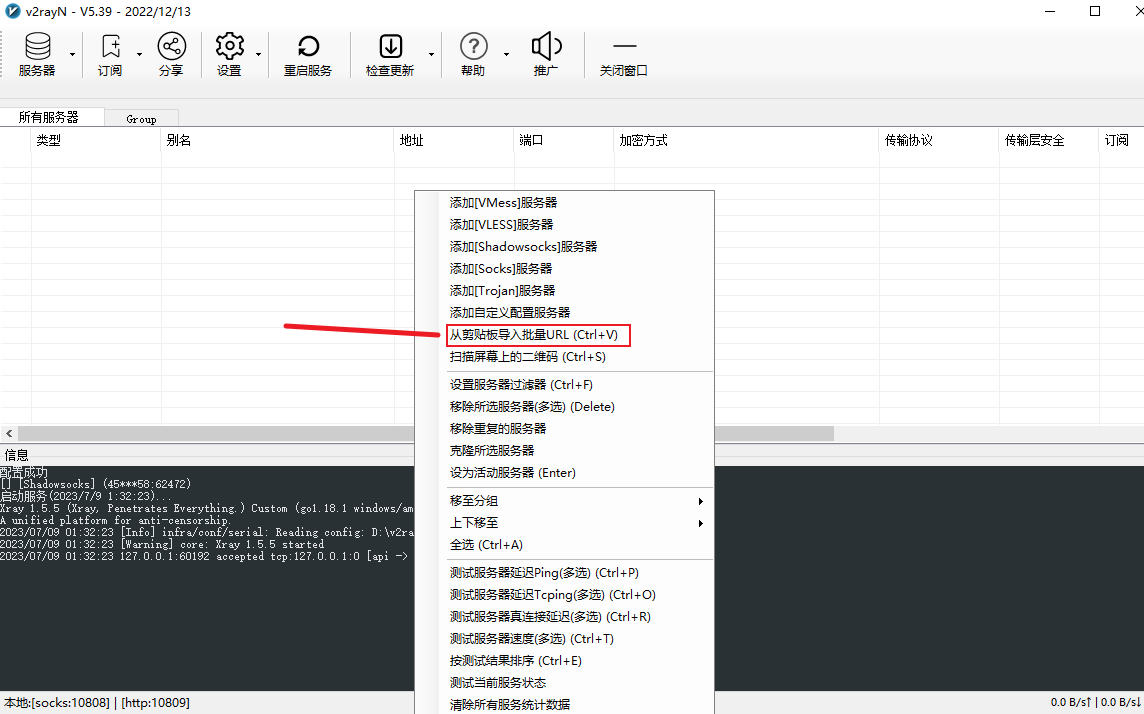
Task: Click the [http:10809] status bar text
Action: pyautogui.click(x=155, y=703)
